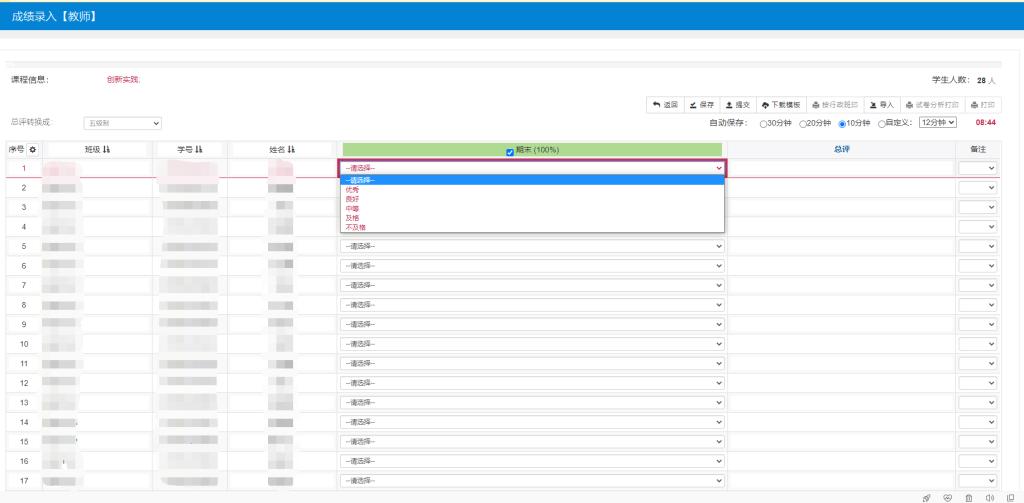
Task: Sort by 班级 column sort icon
Action: (x=107, y=149)
